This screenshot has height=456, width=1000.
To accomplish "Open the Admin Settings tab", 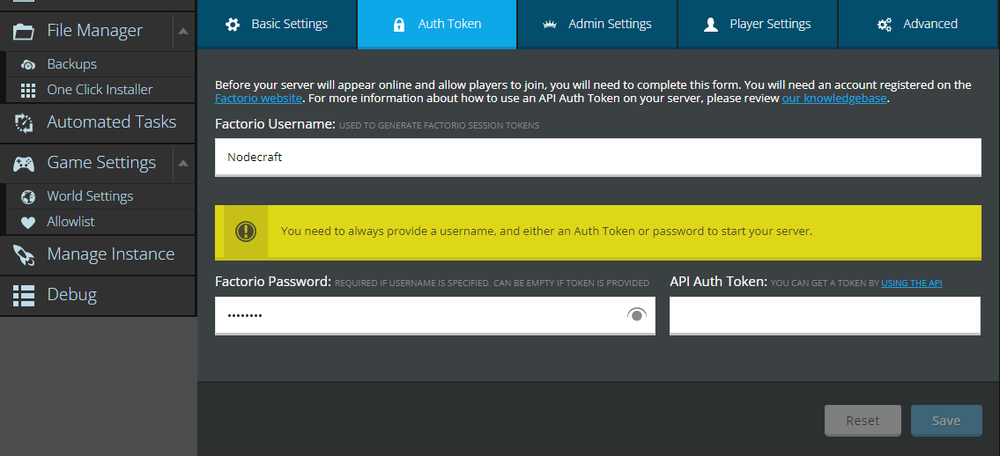I will click(596, 24).
